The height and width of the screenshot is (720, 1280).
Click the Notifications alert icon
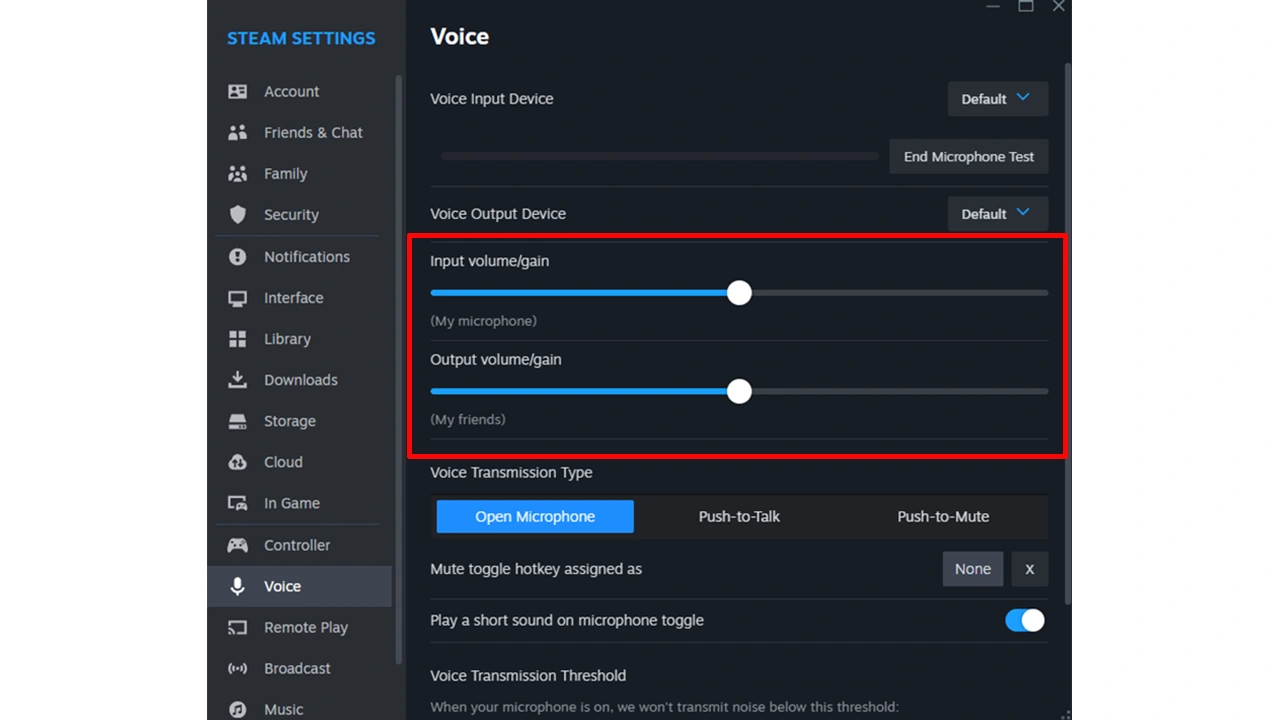pyautogui.click(x=237, y=256)
